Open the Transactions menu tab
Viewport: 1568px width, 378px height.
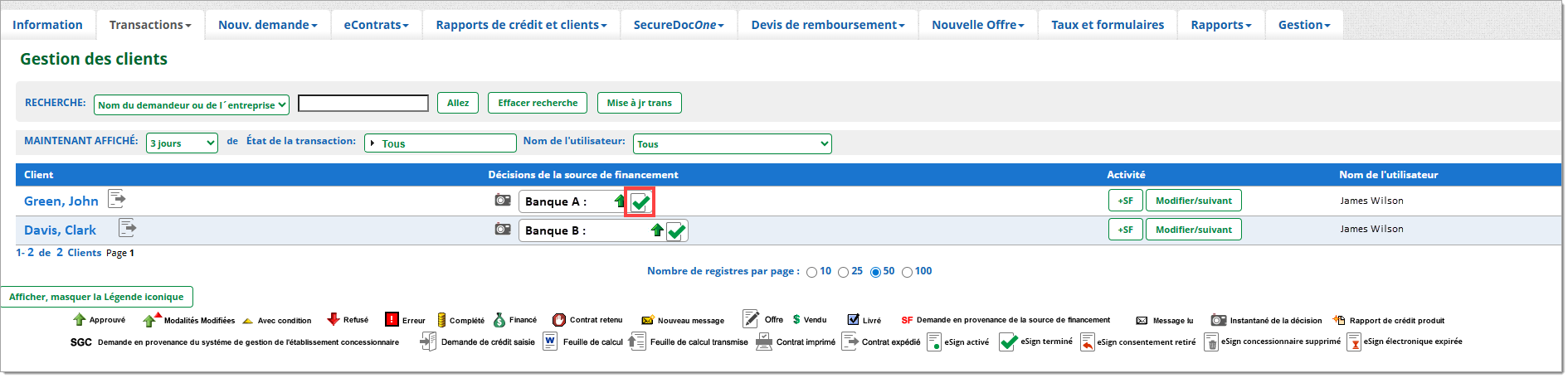[x=150, y=25]
